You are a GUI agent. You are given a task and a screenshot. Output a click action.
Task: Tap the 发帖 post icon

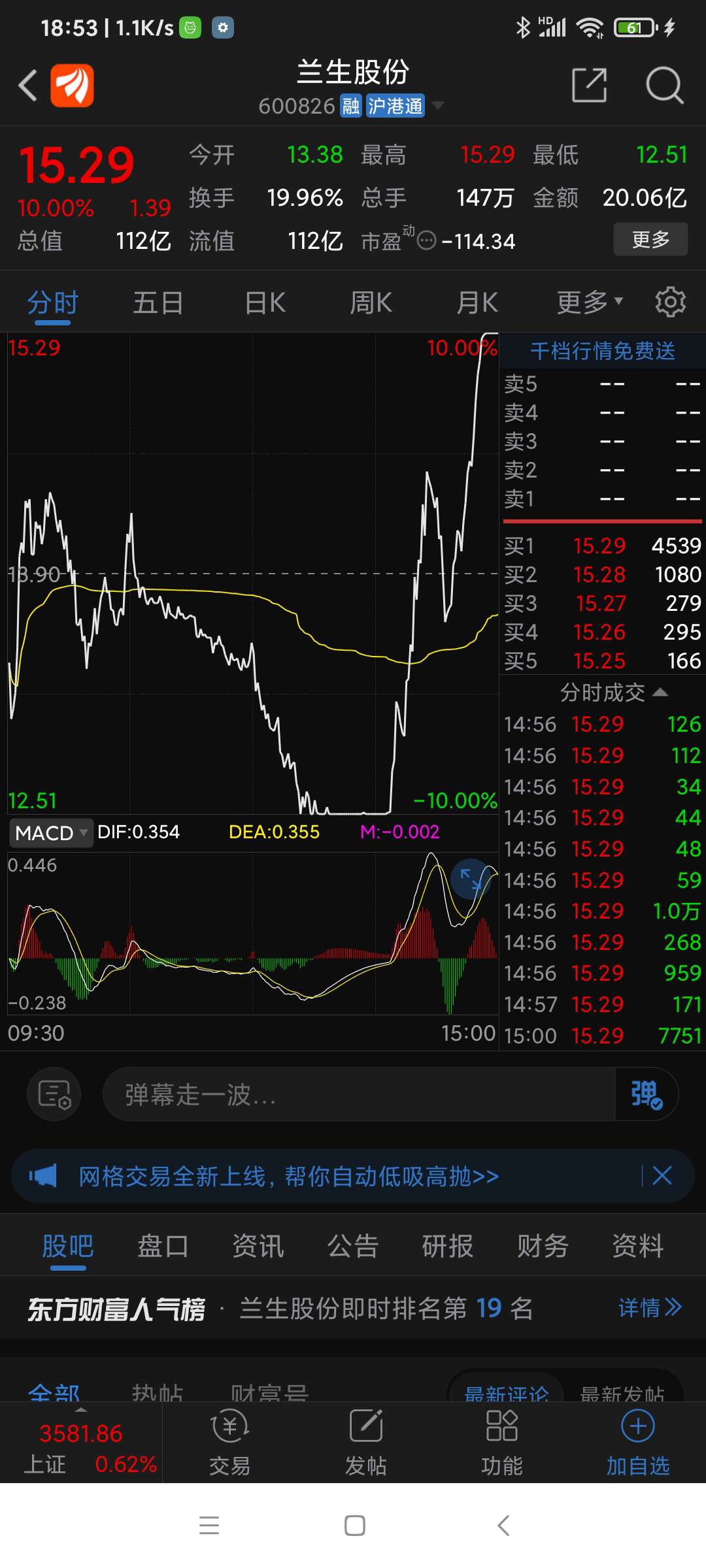[x=366, y=1443]
